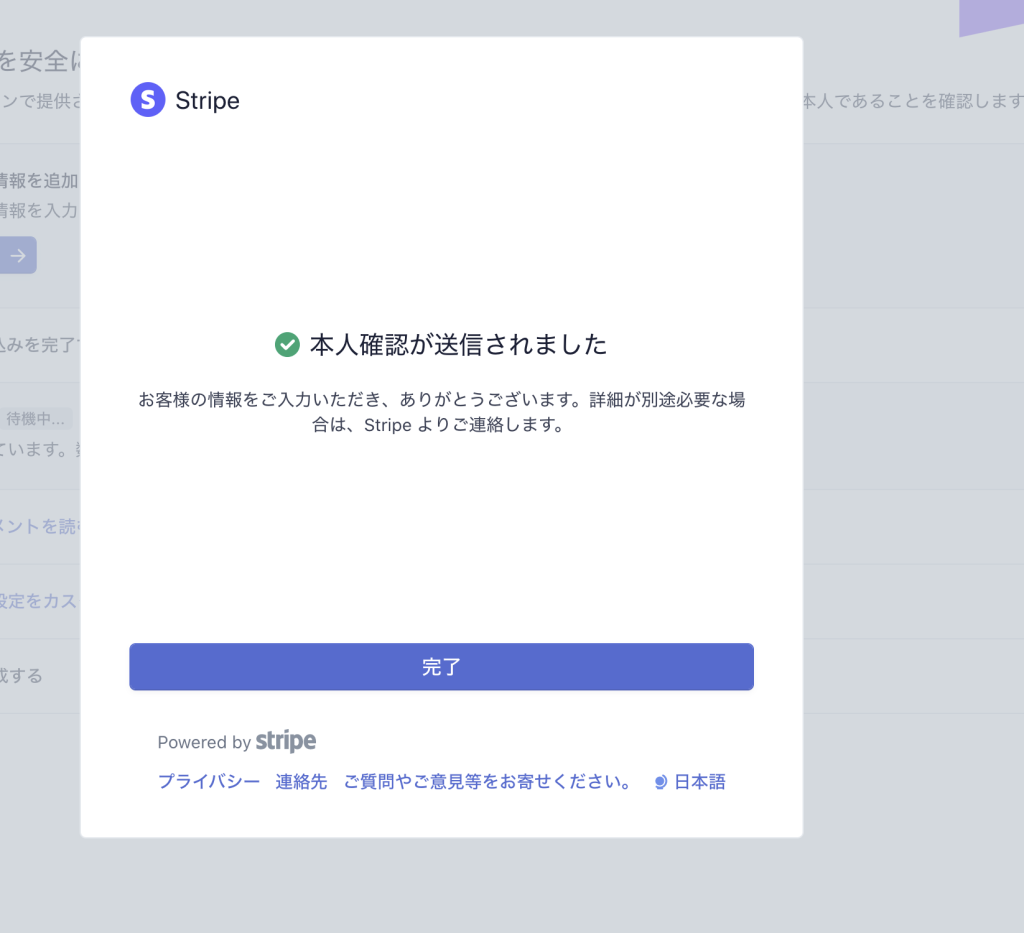Click the purple shape in top-right corner
The image size is (1024, 933).
pyautogui.click(x=990, y=17)
